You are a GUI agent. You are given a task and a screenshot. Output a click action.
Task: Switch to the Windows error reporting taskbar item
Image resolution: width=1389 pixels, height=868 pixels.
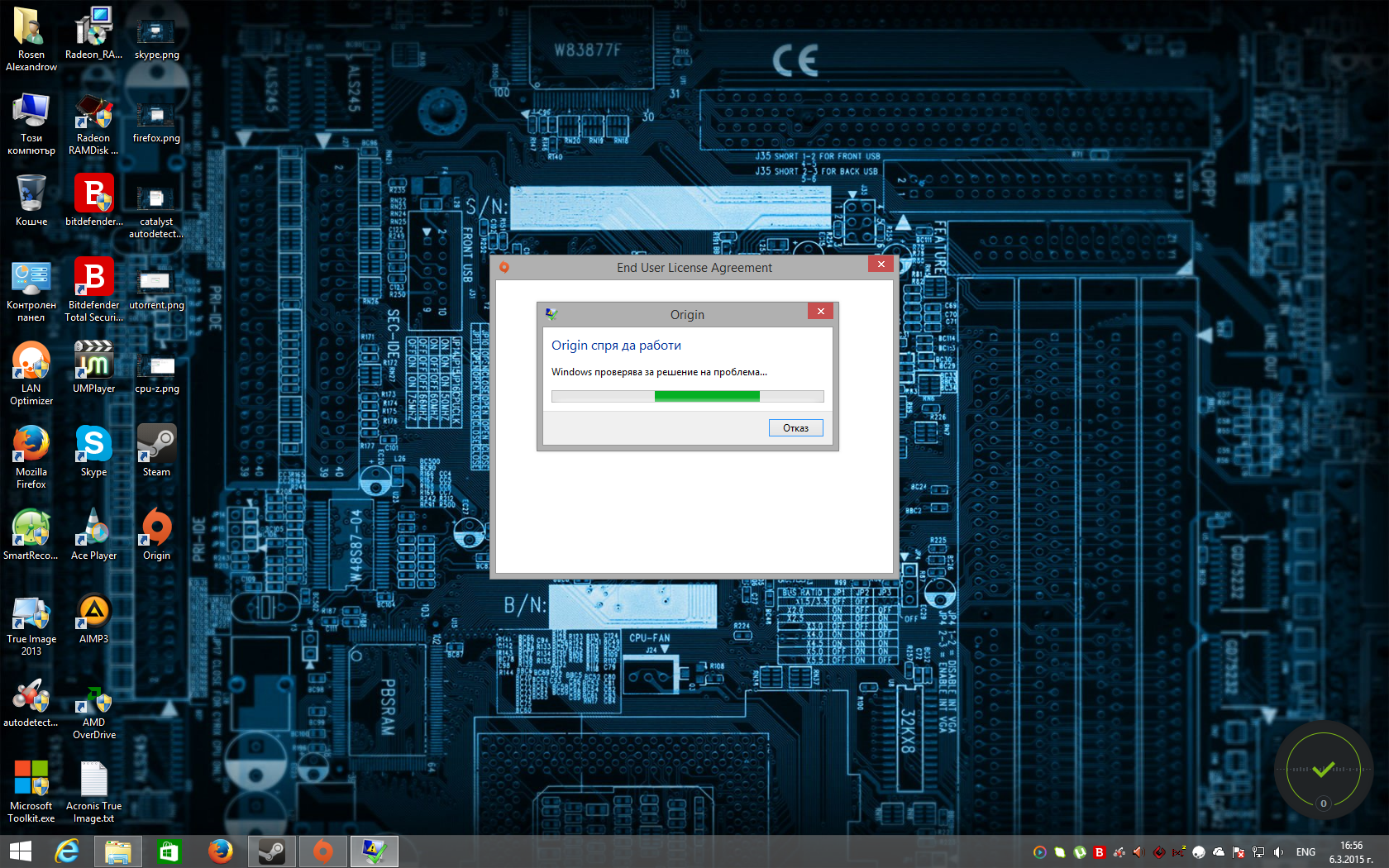tap(374, 851)
